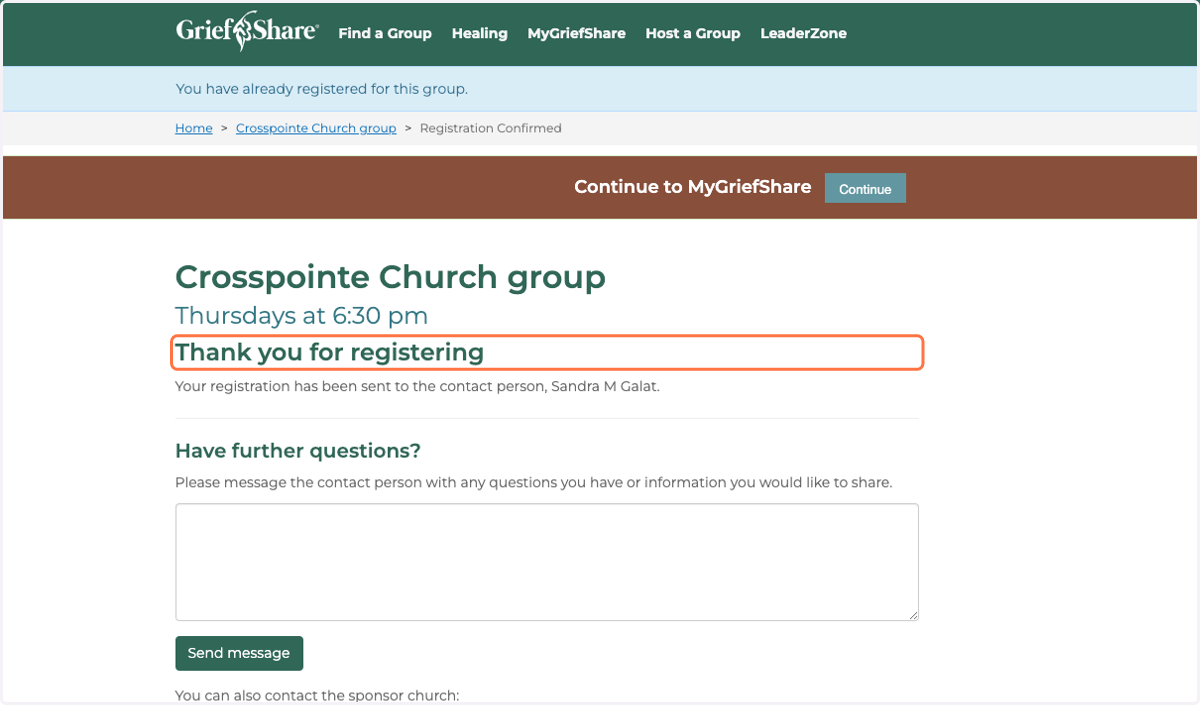Viewport: 1200px width, 705px height.
Task: Select the Thursdays at 6:30 pm text
Action: (x=301, y=316)
